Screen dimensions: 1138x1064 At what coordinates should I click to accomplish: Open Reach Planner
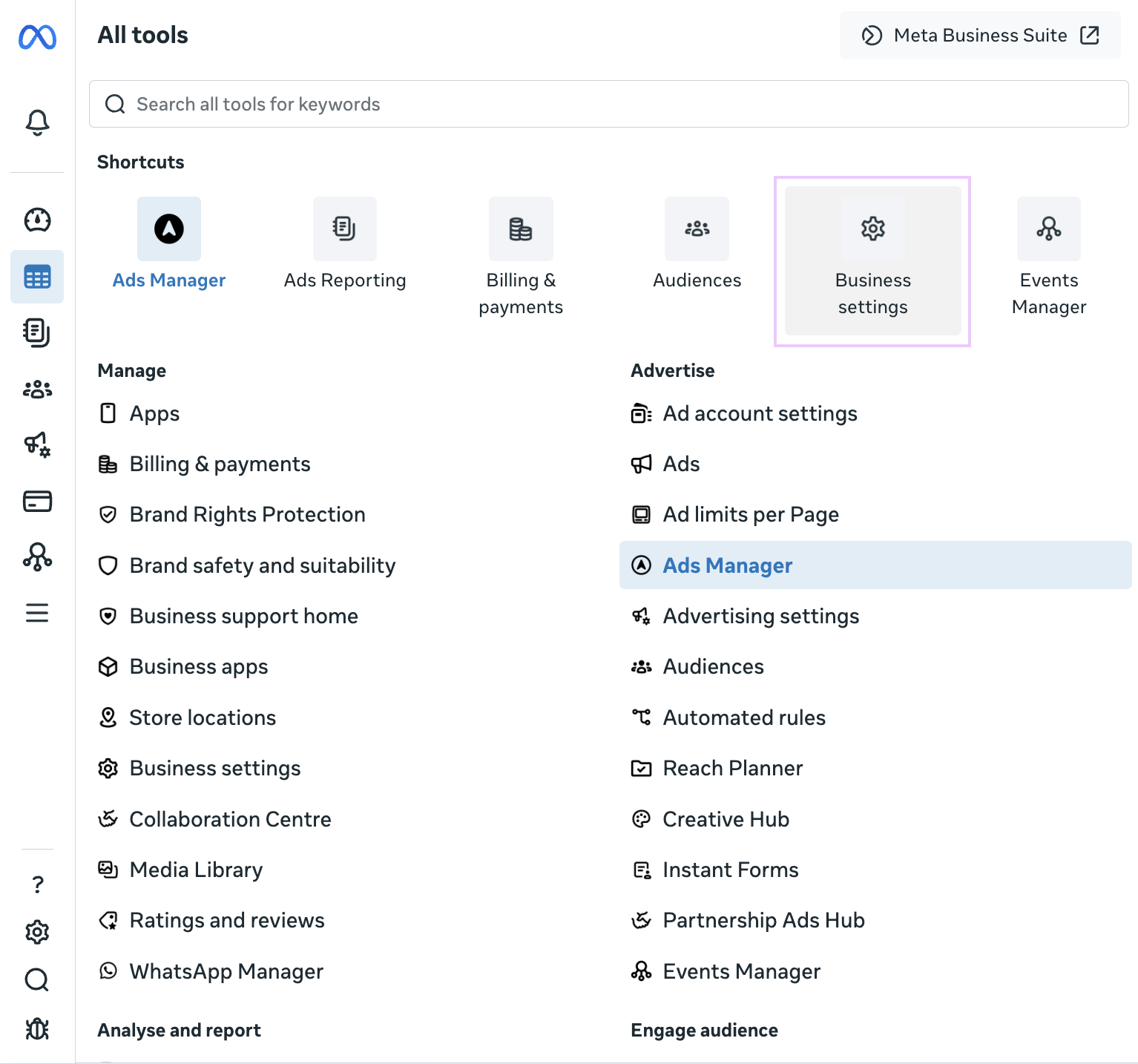point(717,768)
